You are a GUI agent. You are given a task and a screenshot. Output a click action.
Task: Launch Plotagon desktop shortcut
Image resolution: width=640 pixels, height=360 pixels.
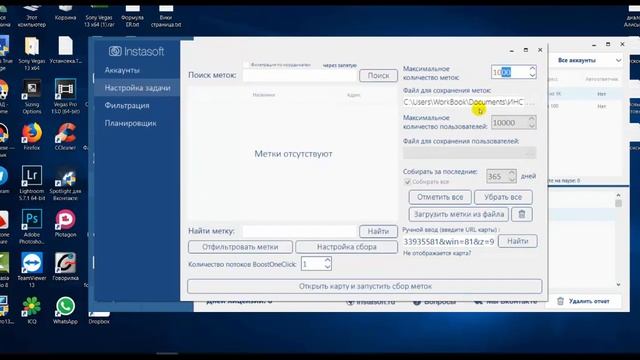point(65,223)
